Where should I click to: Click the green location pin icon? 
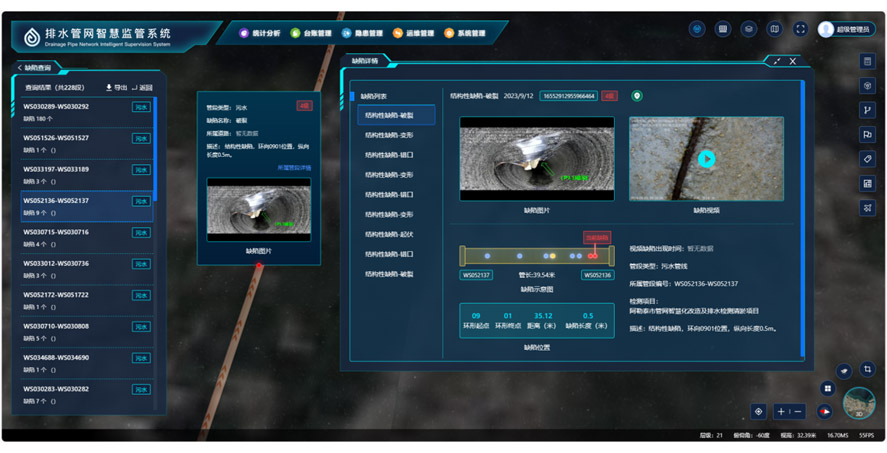(637, 96)
